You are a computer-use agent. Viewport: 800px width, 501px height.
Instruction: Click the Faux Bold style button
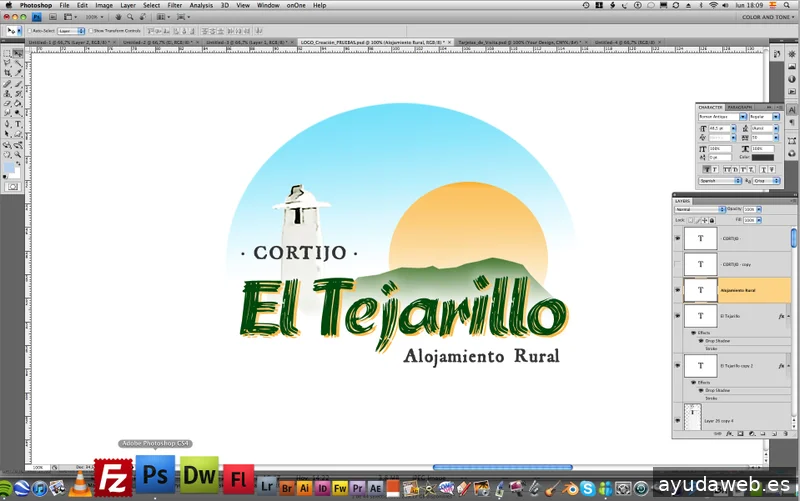coord(707,169)
